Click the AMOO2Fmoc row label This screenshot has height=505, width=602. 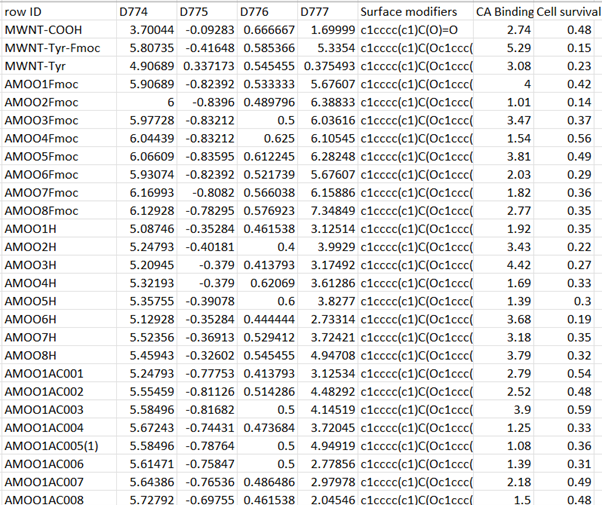tap(59, 102)
